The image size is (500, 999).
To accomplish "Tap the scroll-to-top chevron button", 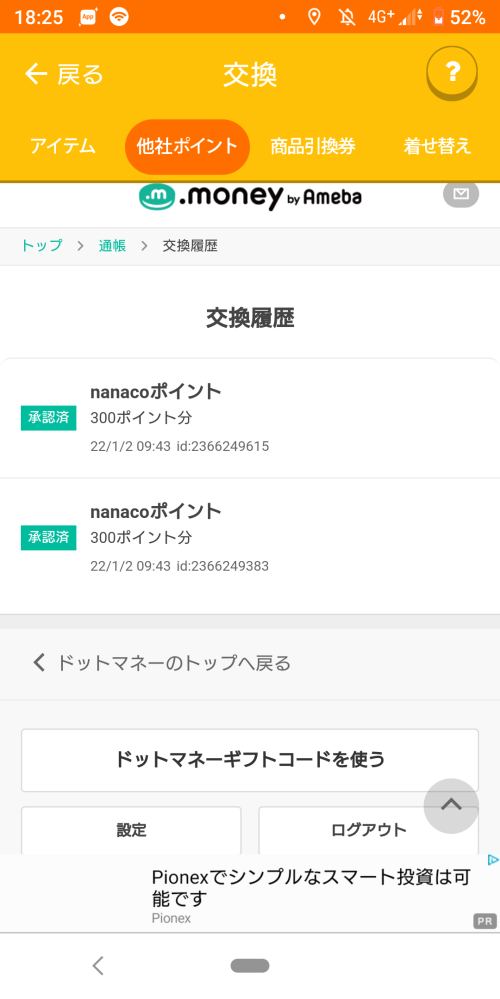I will (451, 805).
